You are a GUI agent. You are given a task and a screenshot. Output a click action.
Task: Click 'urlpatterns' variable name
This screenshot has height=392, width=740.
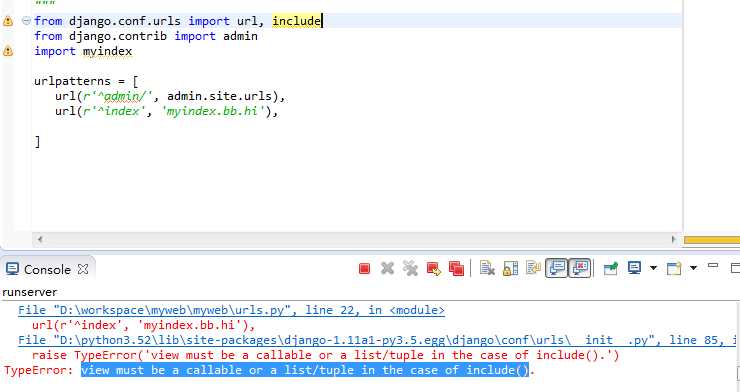(x=72, y=81)
